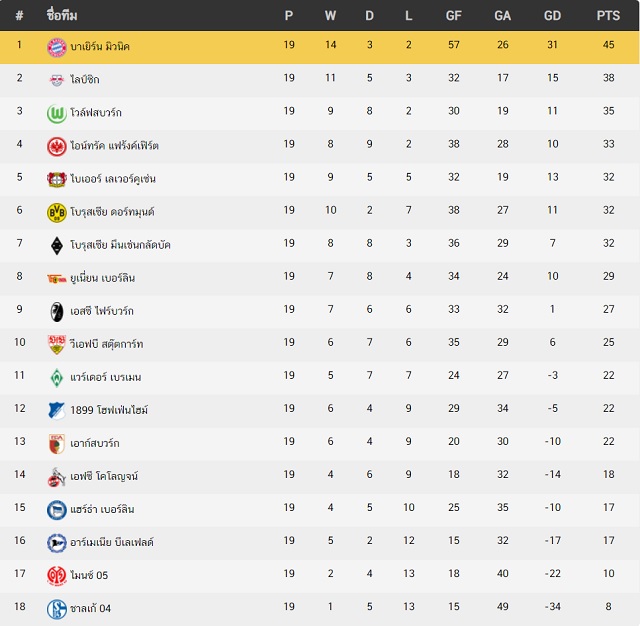Select the แฮร์ธ่า เบอร์ลิน table row
This screenshot has height=626, width=640.
click(320, 510)
